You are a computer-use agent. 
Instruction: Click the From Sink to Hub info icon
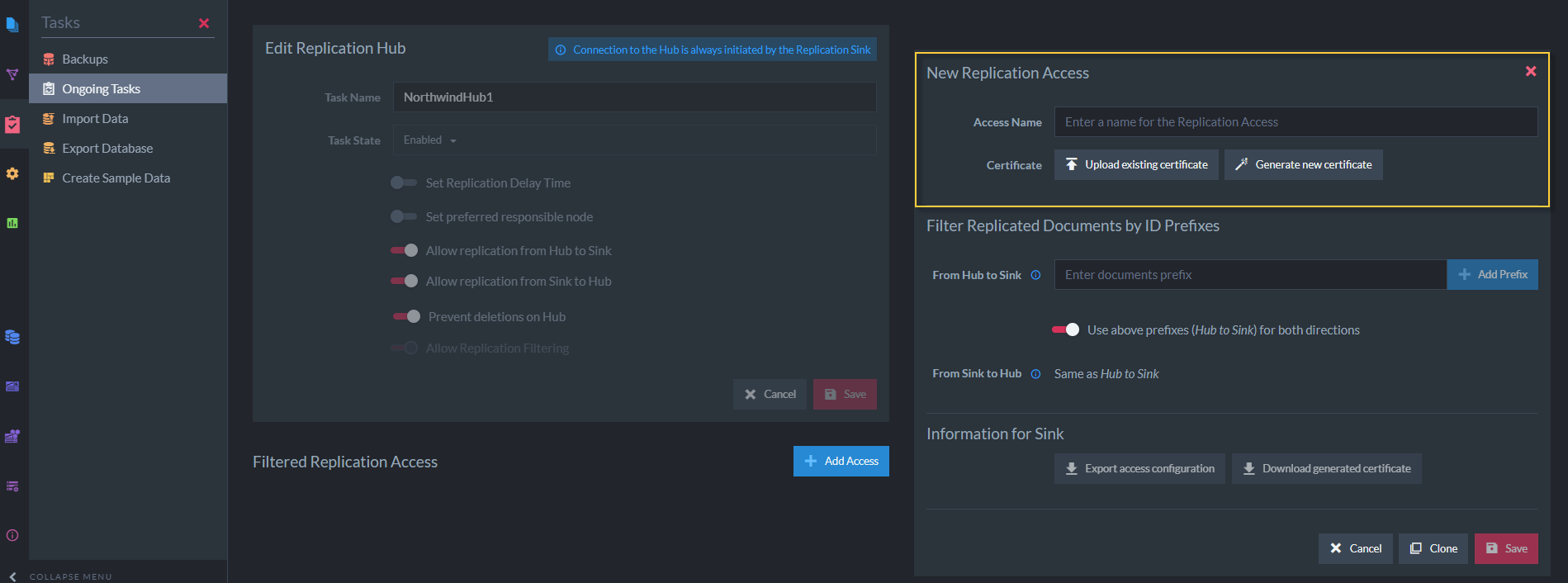click(1035, 374)
